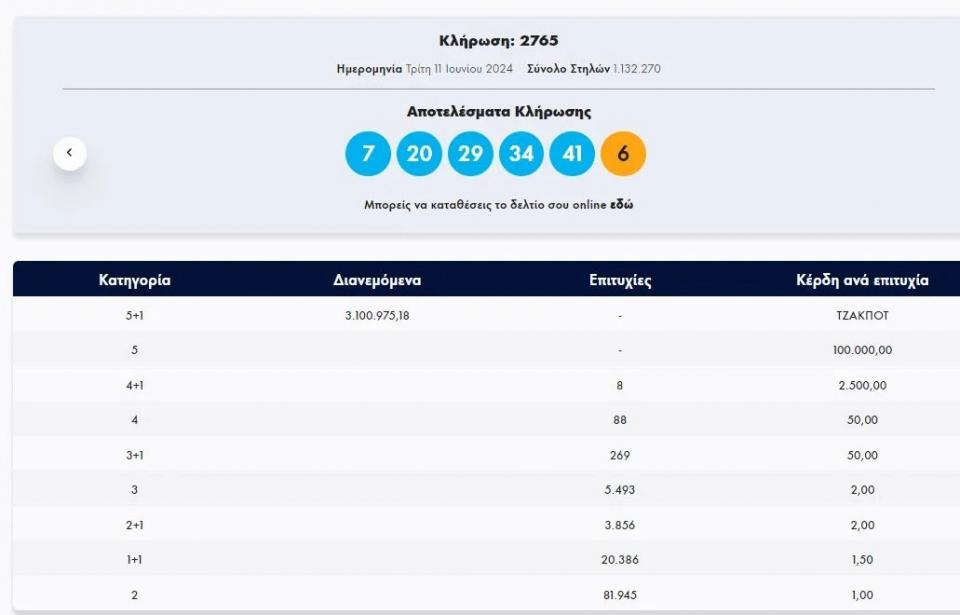Click the blue ball numbered 7
This screenshot has width=960, height=615.
coord(368,154)
